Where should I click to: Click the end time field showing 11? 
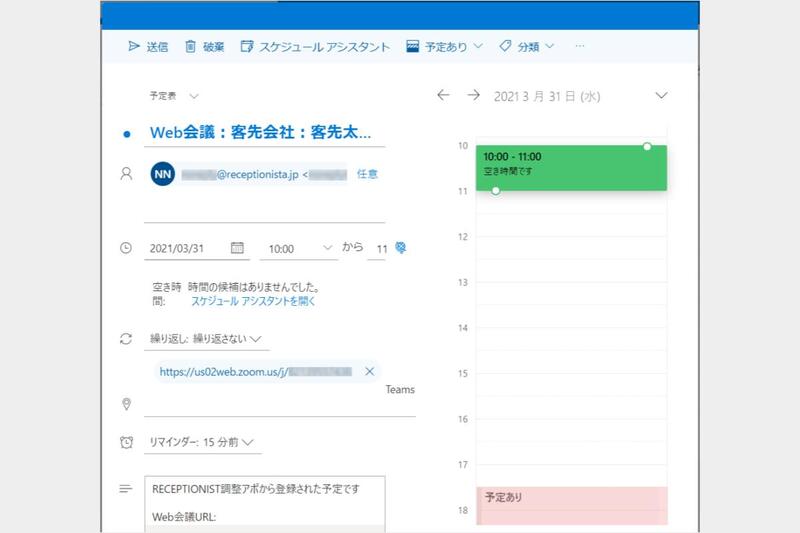point(377,248)
